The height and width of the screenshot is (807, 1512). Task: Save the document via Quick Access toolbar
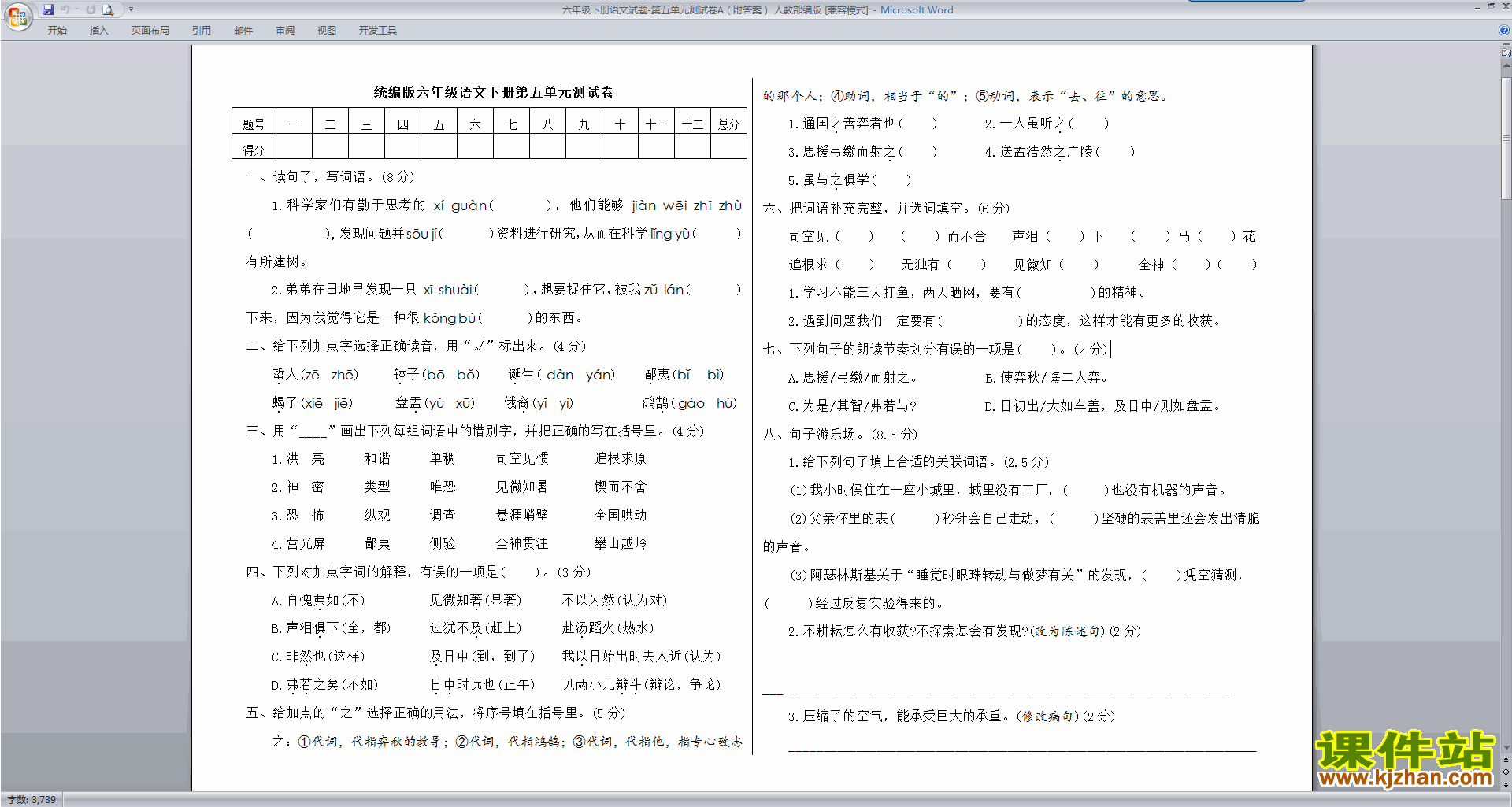click(48, 9)
